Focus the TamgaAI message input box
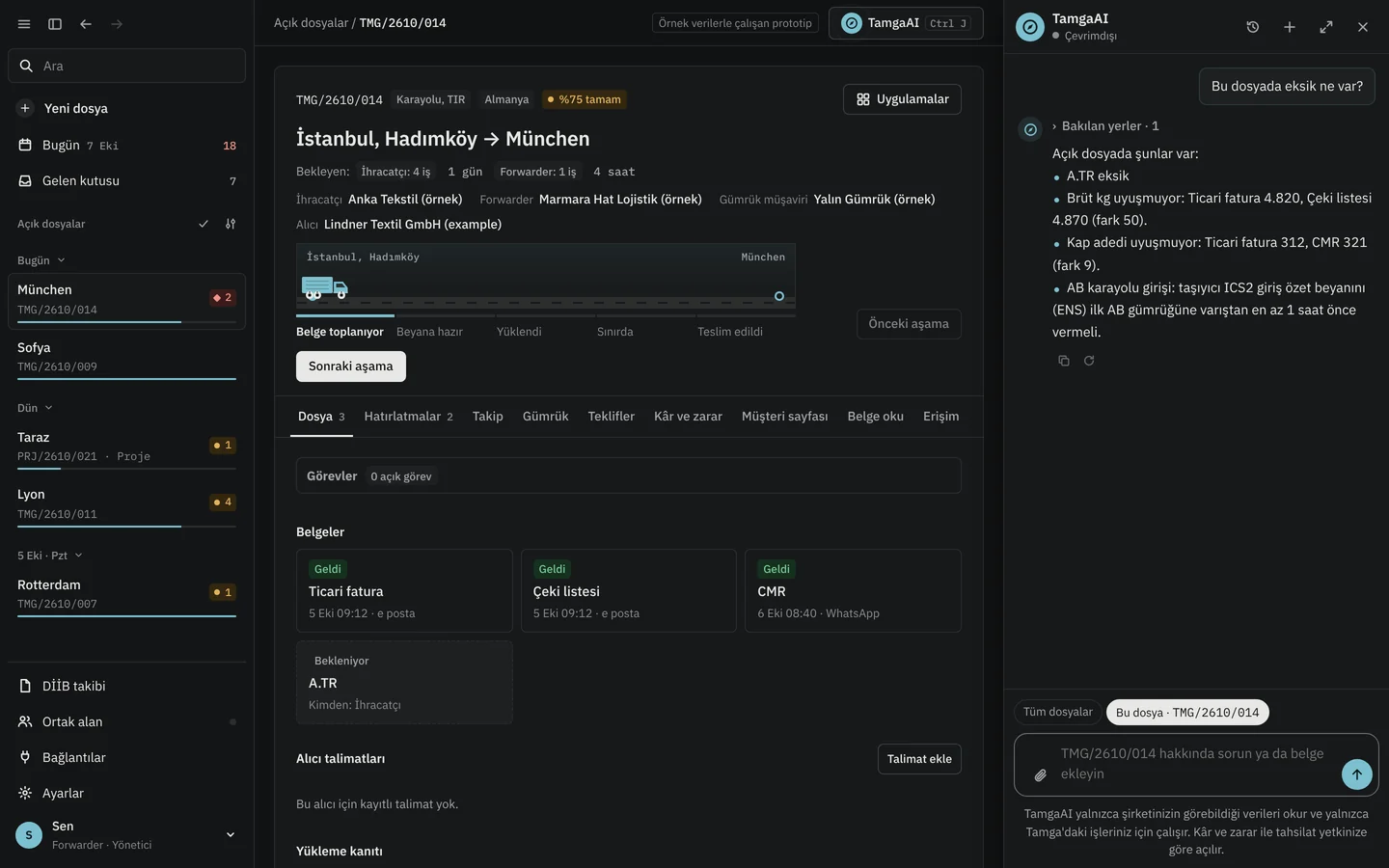This screenshot has width=1389, height=868. 1196,765
